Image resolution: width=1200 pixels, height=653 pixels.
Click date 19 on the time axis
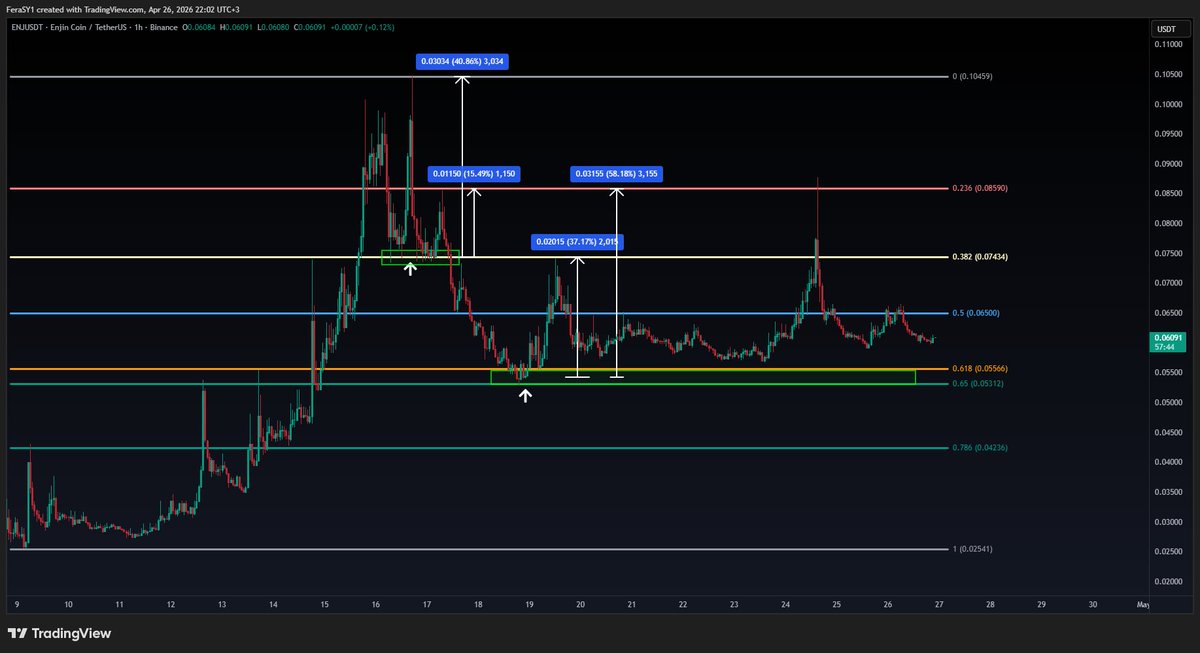[x=529, y=605]
